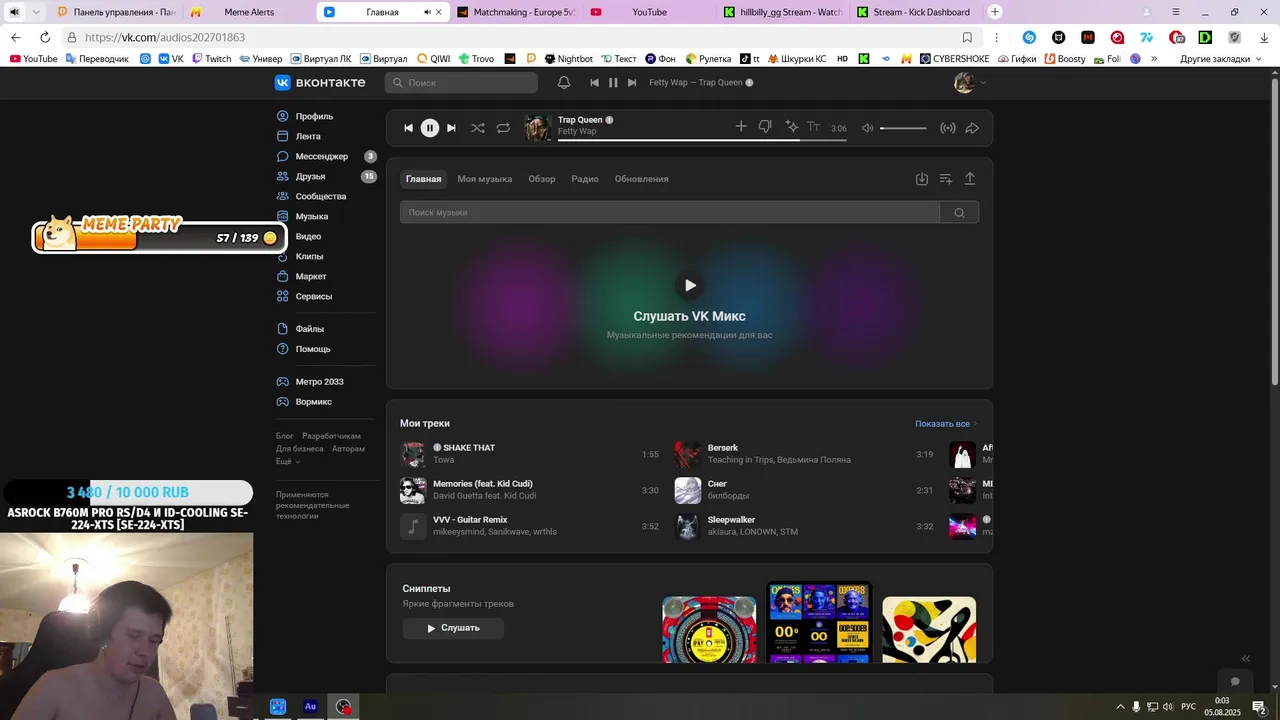Toggle shuffle mode in the player
This screenshot has width=1280, height=720.
[478, 128]
